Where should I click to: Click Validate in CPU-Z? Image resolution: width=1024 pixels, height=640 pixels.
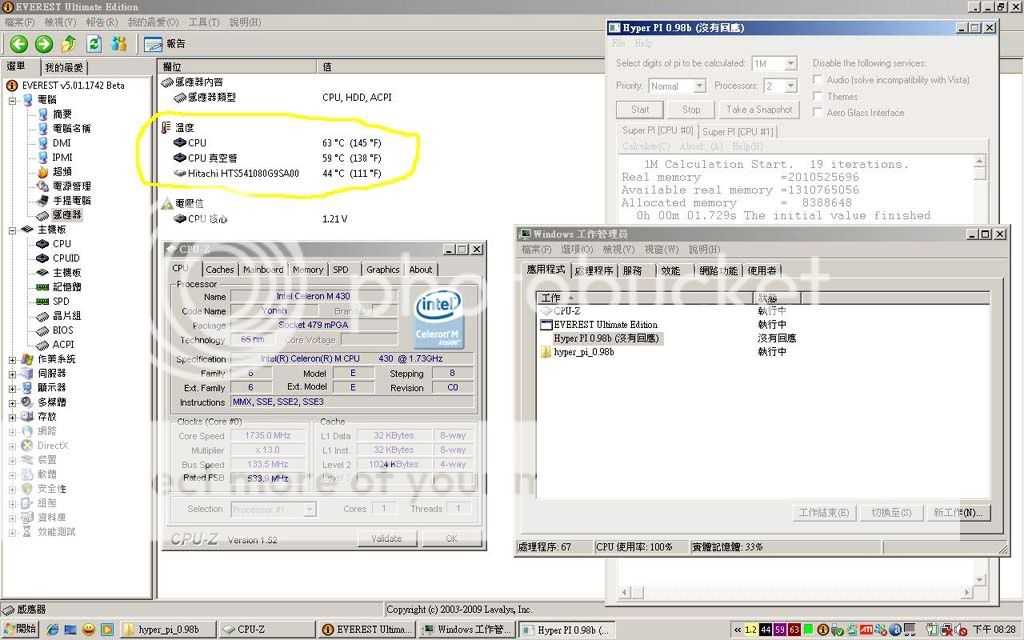coord(387,539)
